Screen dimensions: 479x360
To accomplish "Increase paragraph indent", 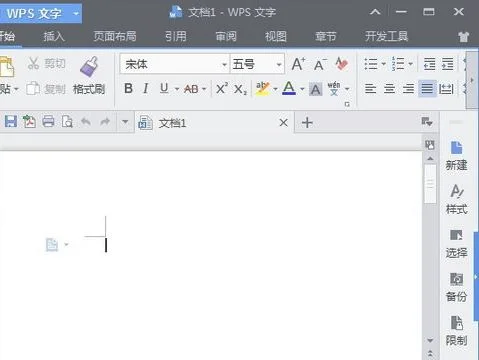I will click(x=448, y=63).
